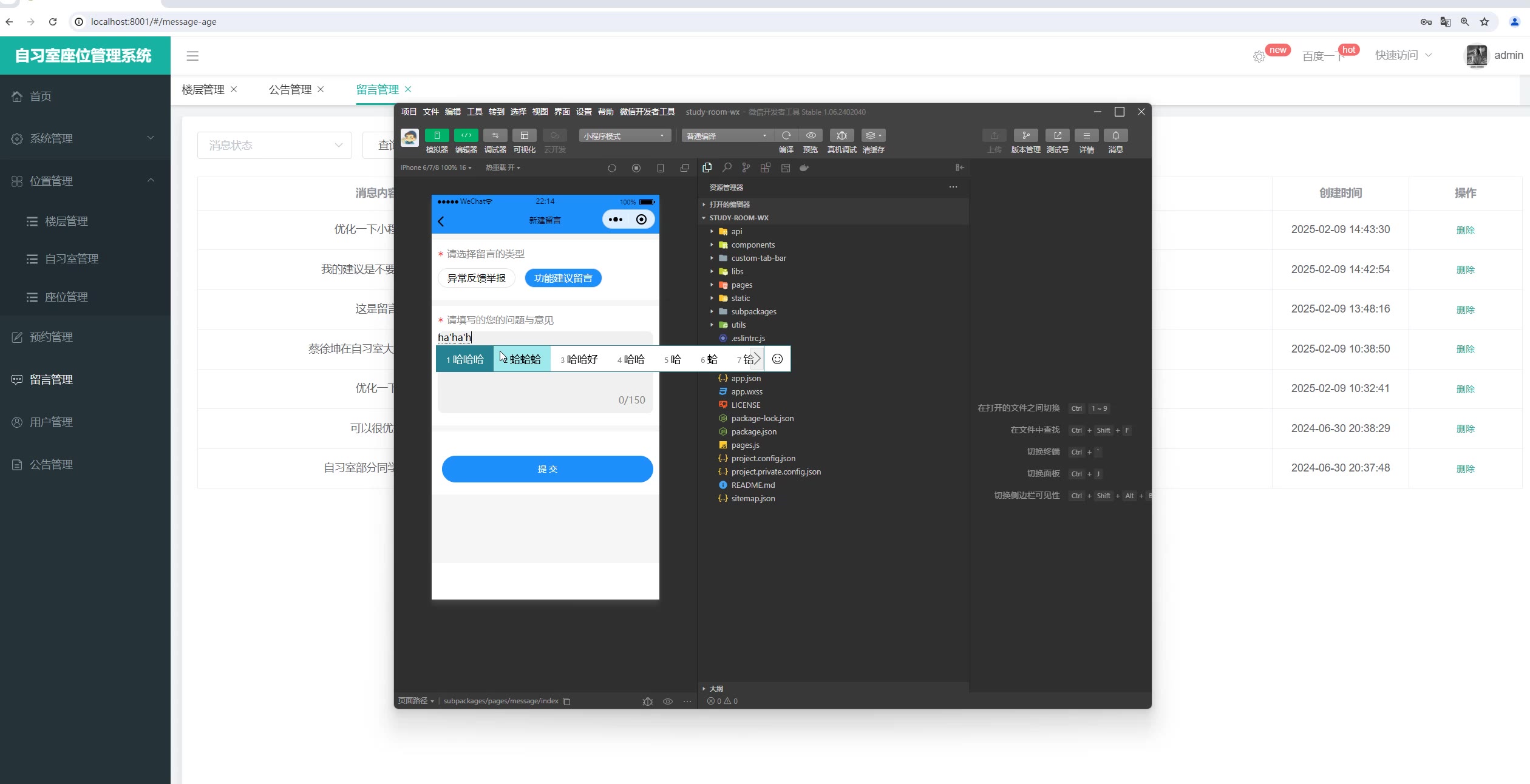Open the iPhone 6/7/8 device dropdown

coord(436,167)
